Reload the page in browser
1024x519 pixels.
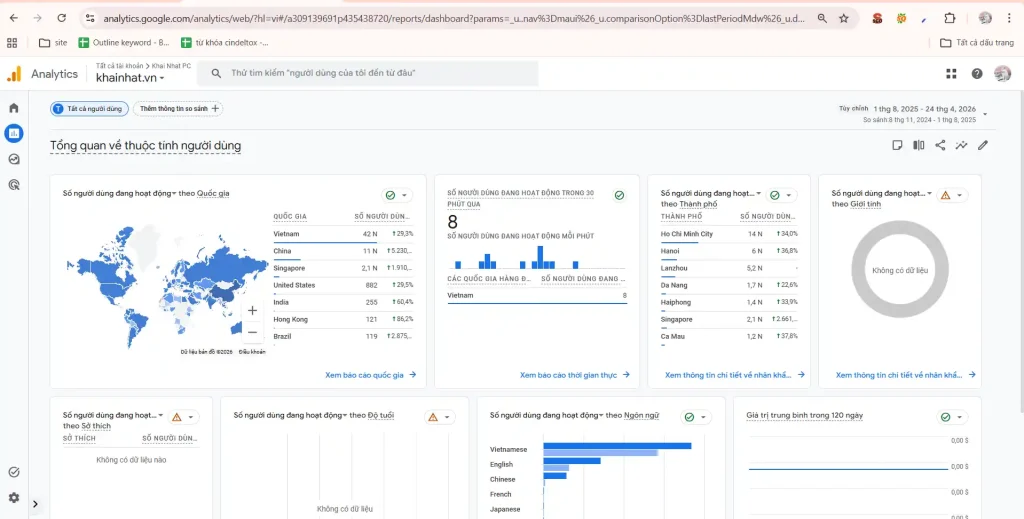tap(61, 18)
